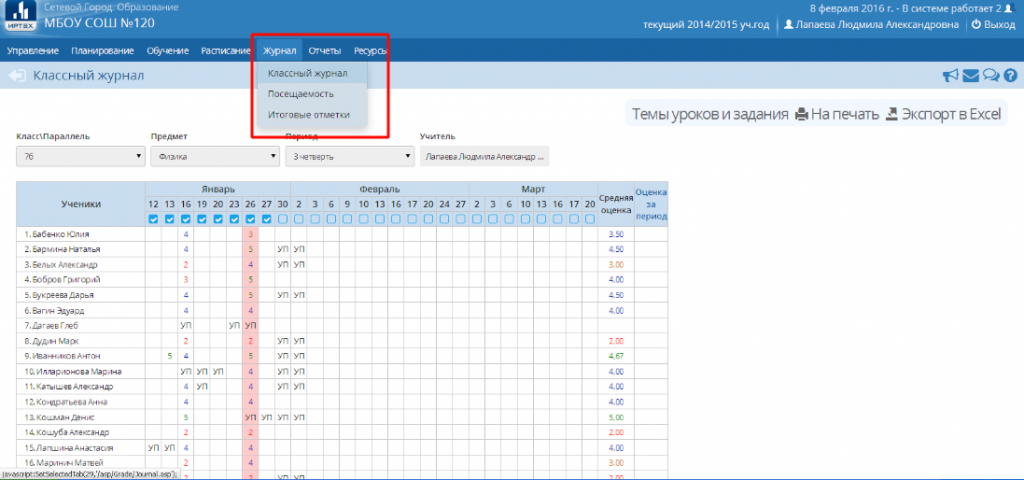Open the Предмет dropdown showing Физика
Screen dimensions: 1024x480
(x=214, y=156)
